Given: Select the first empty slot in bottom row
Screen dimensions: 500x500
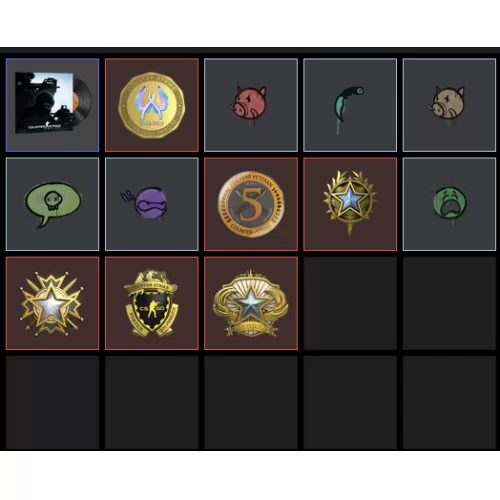Looking at the screenshot, I should [52, 402].
